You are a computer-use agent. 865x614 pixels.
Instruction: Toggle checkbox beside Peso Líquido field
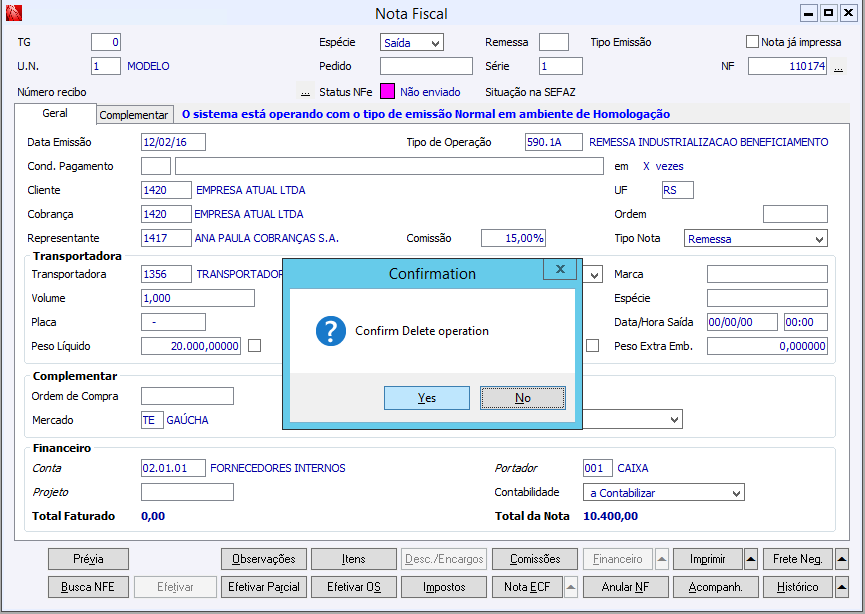point(254,346)
